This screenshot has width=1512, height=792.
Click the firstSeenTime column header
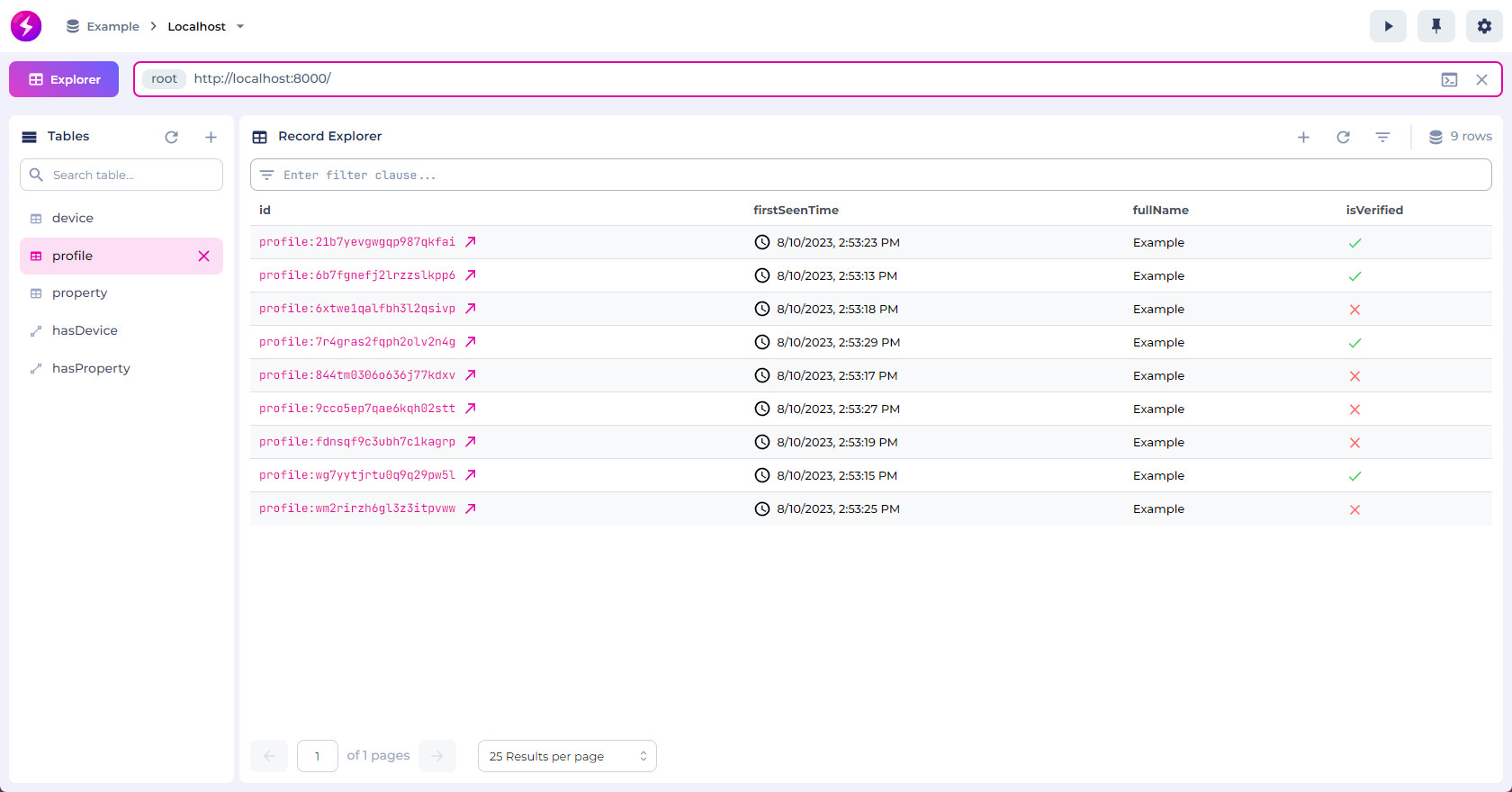click(796, 210)
